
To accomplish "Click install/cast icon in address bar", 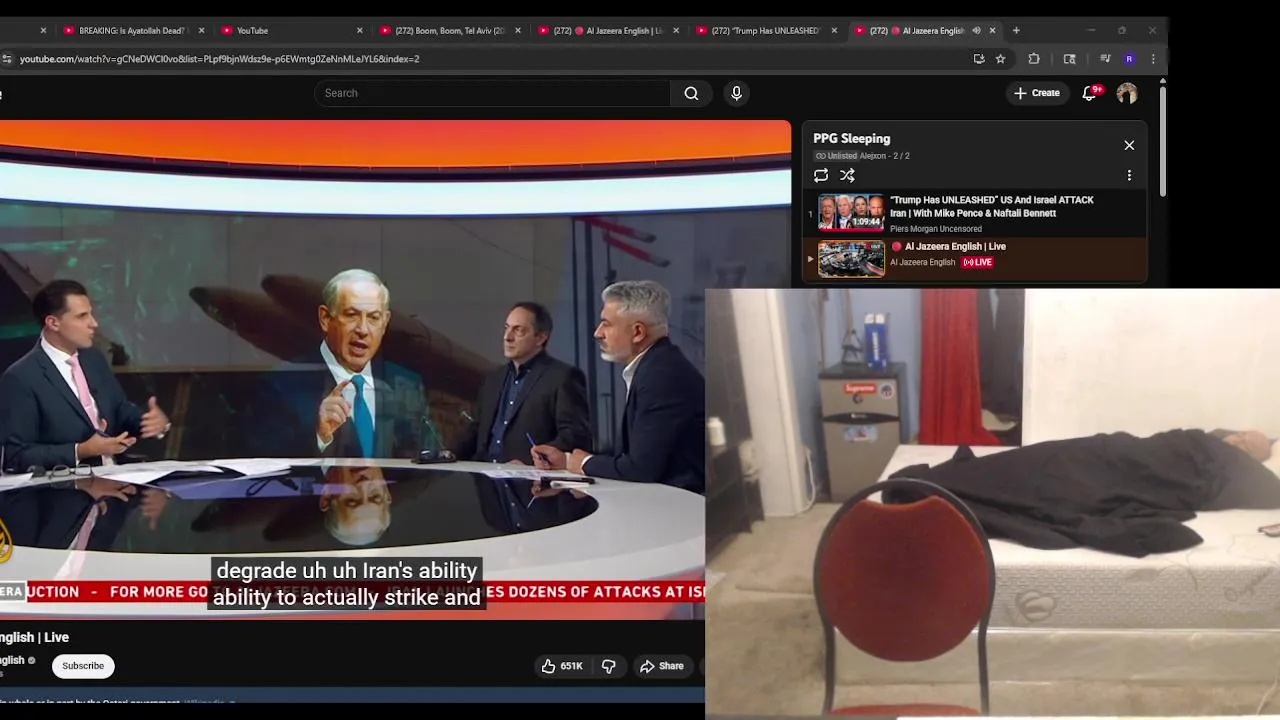I will [x=979, y=59].
